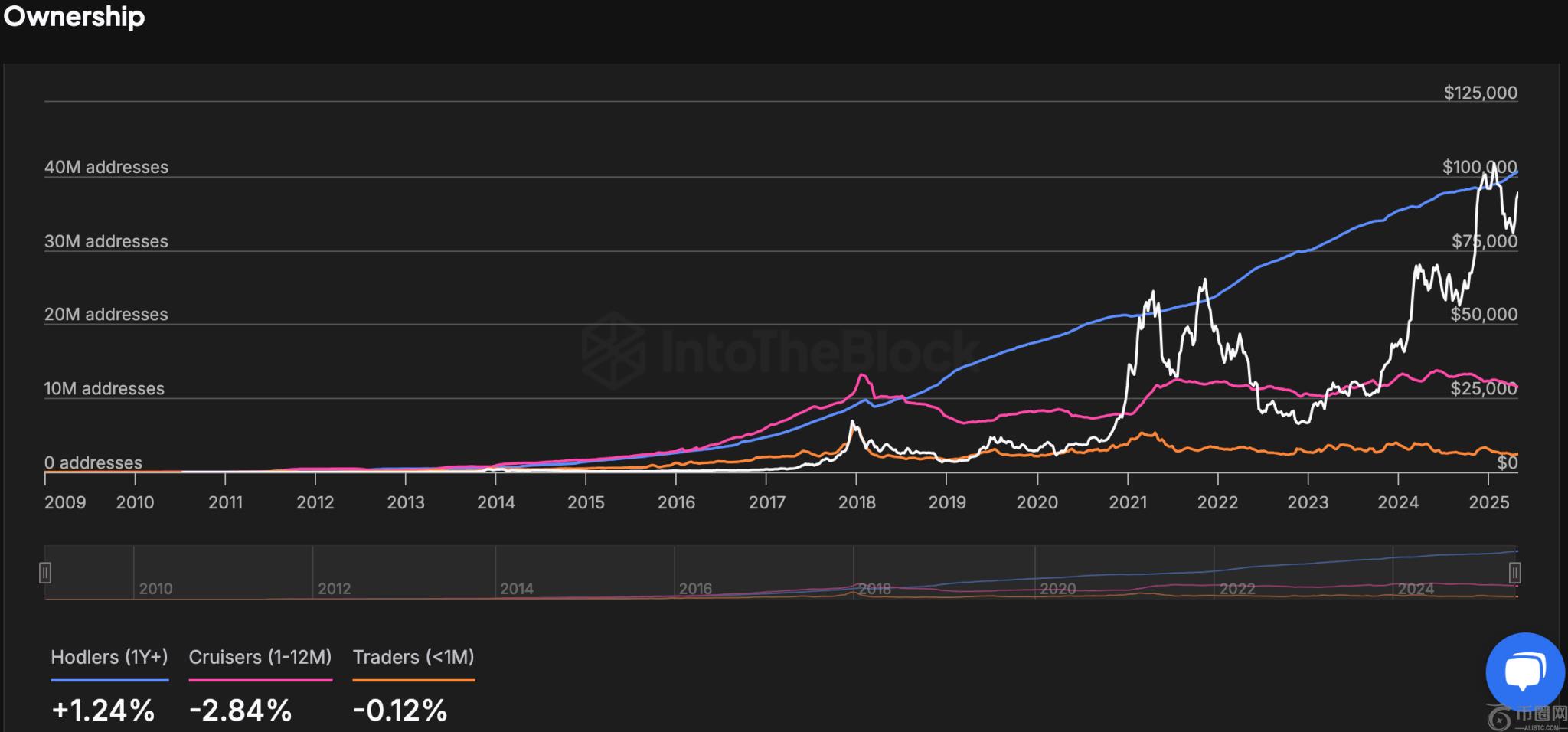Image resolution: width=1568 pixels, height=732 pixels.
Task: Select the -2.84% Cruisers change value
Action: point(240,710)
